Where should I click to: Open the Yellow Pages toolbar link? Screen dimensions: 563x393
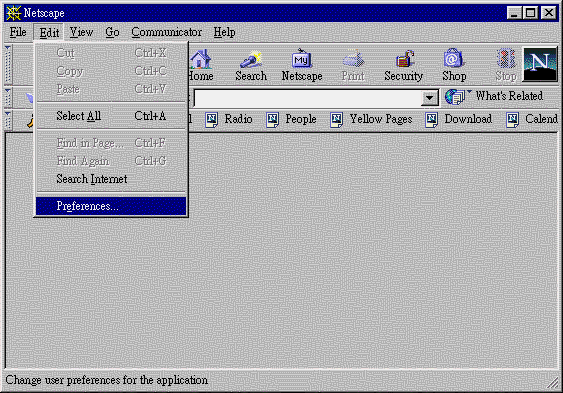[371, 119]
